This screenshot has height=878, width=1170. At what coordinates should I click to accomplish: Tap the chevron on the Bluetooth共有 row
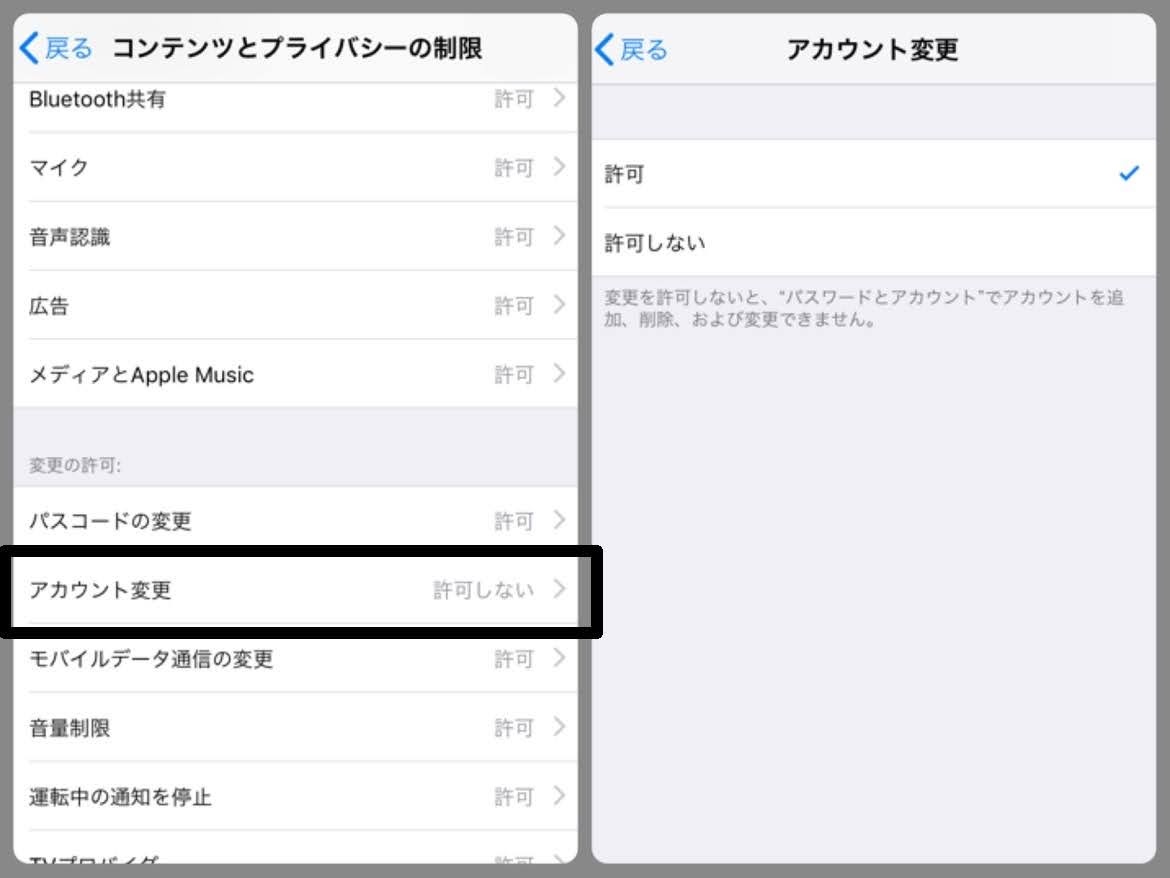tap(559, 98)
